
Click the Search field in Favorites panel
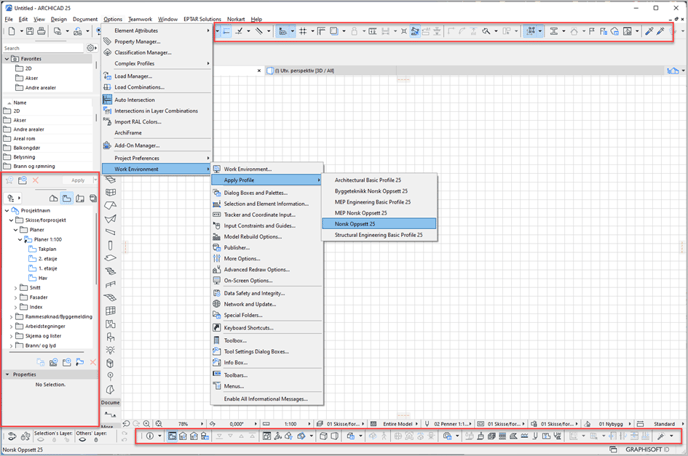tap(43, 48)
